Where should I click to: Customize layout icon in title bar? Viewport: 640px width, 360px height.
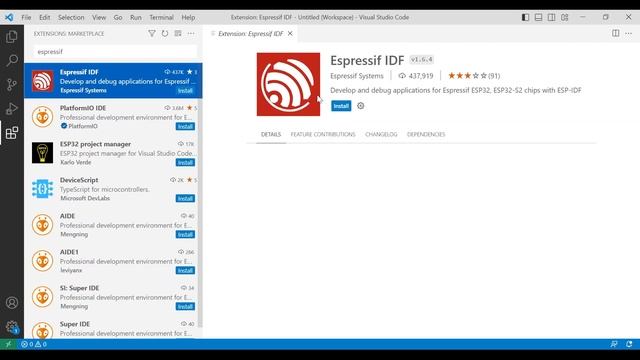click(564, 17)
